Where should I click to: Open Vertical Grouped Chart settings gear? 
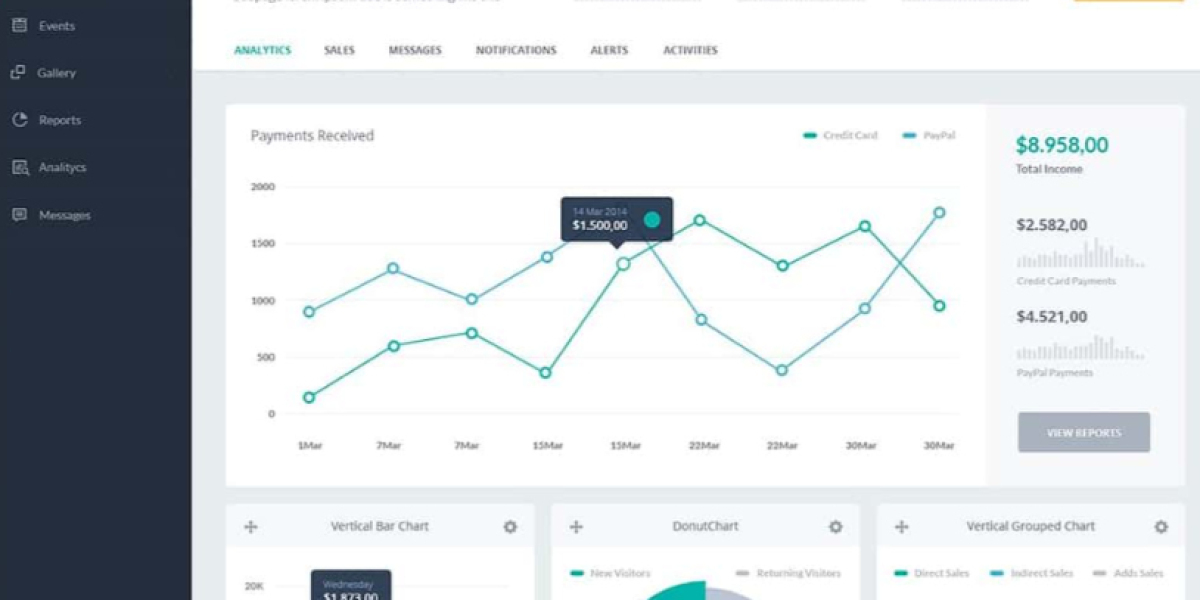1160,525
